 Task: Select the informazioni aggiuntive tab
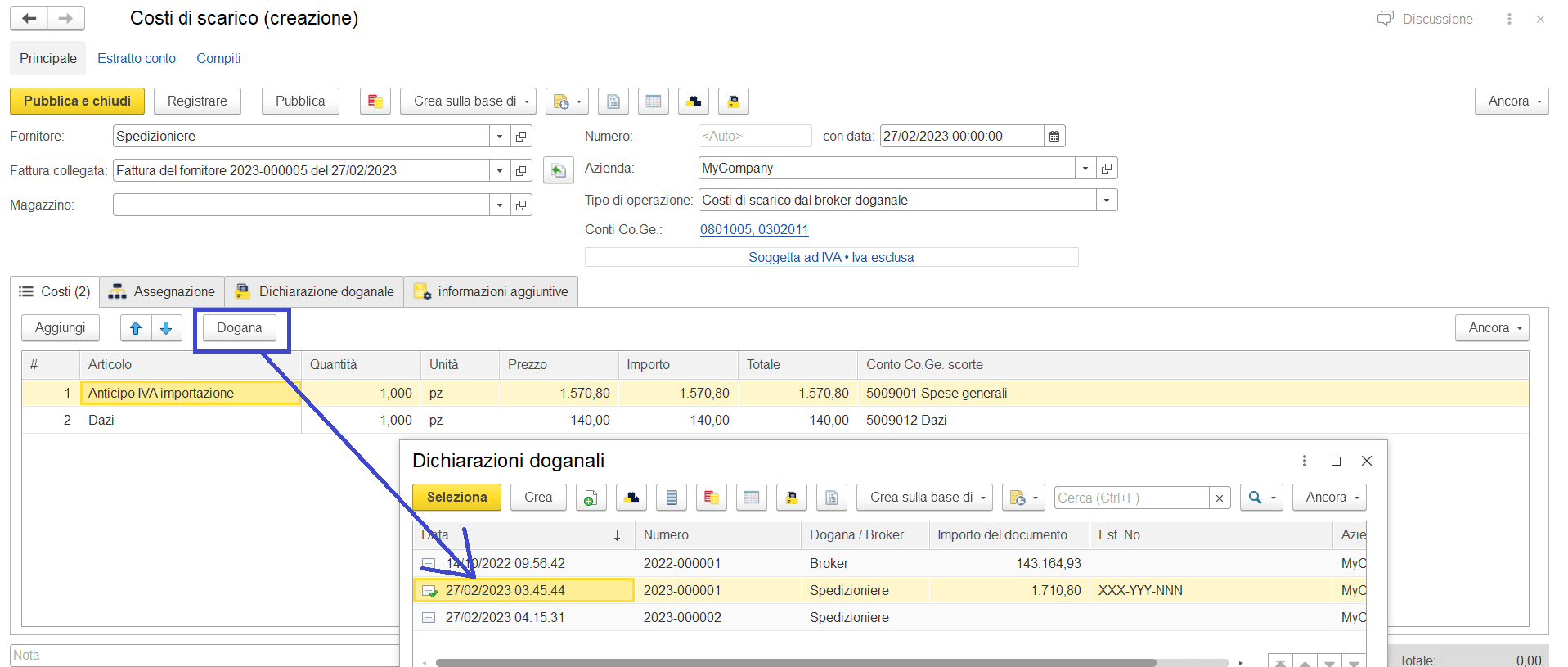tap(491, 292)
